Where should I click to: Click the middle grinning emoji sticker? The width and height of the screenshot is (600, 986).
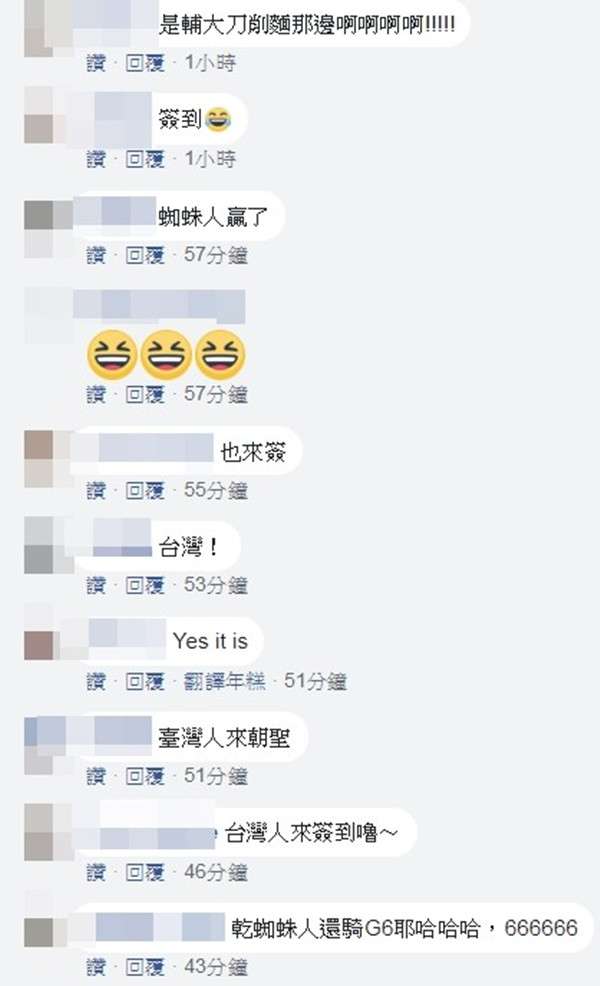tap(166, 355)
